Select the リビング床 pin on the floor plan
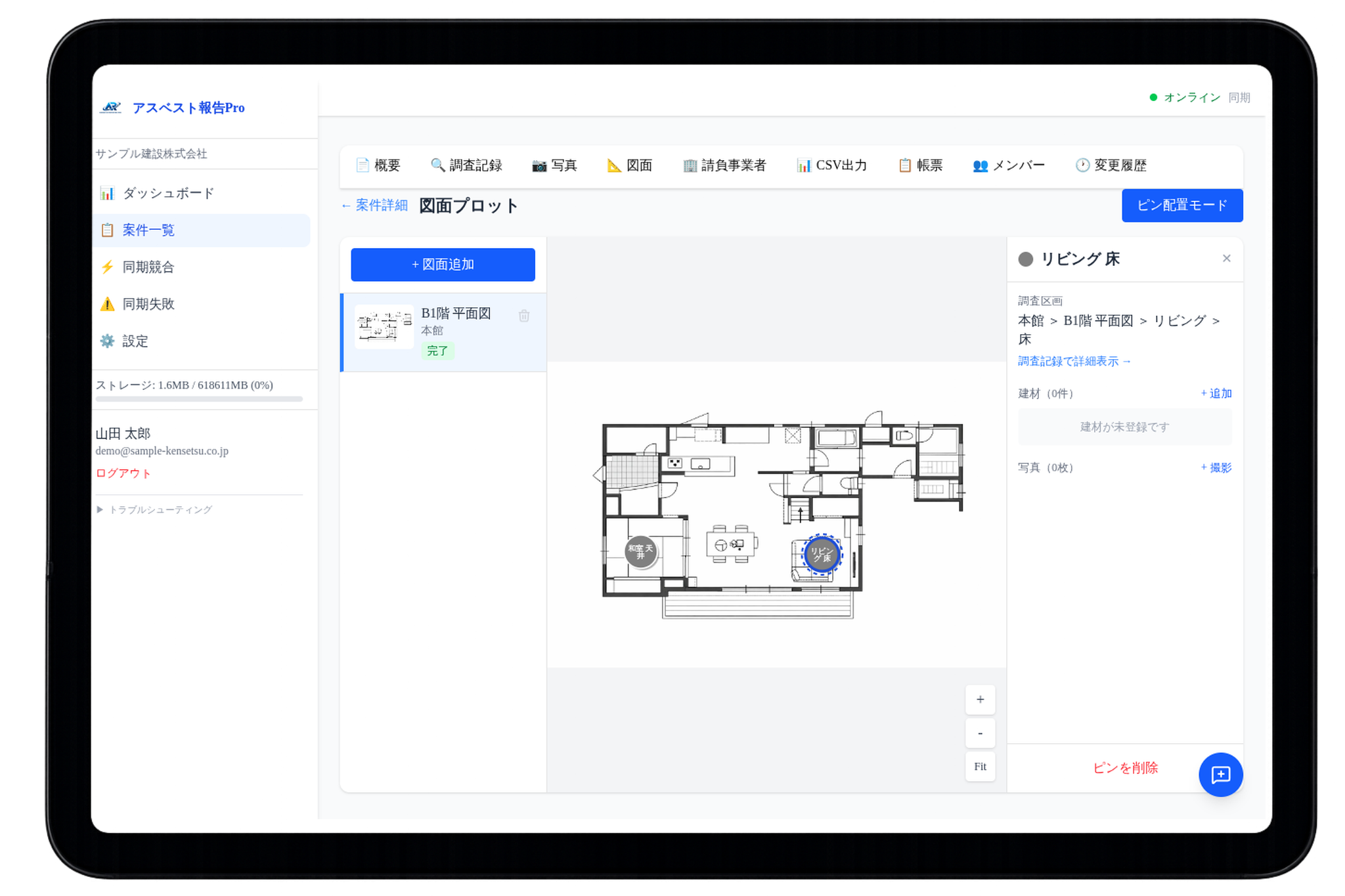 point(821,555)
